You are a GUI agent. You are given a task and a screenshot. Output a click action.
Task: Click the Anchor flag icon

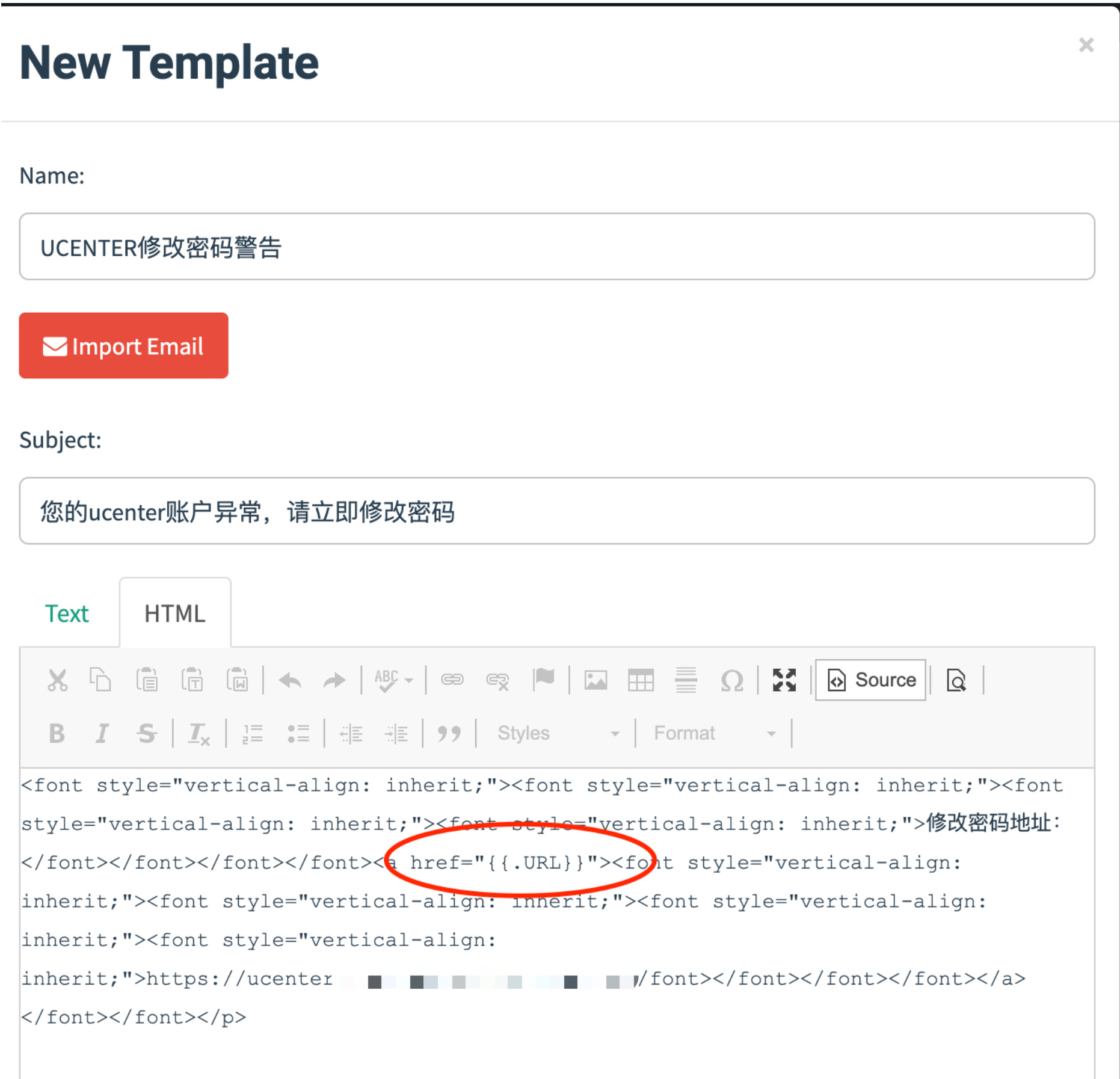click(x=544, y=679)
